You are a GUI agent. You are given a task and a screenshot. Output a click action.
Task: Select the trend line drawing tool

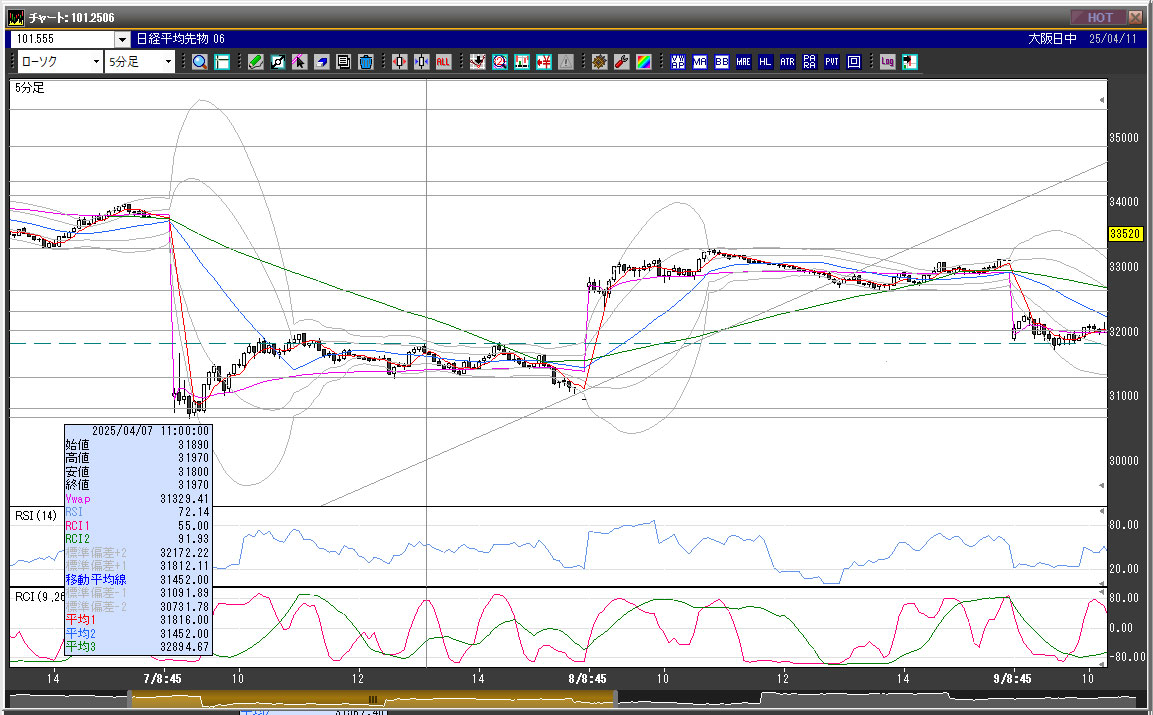tap(277, 63)
